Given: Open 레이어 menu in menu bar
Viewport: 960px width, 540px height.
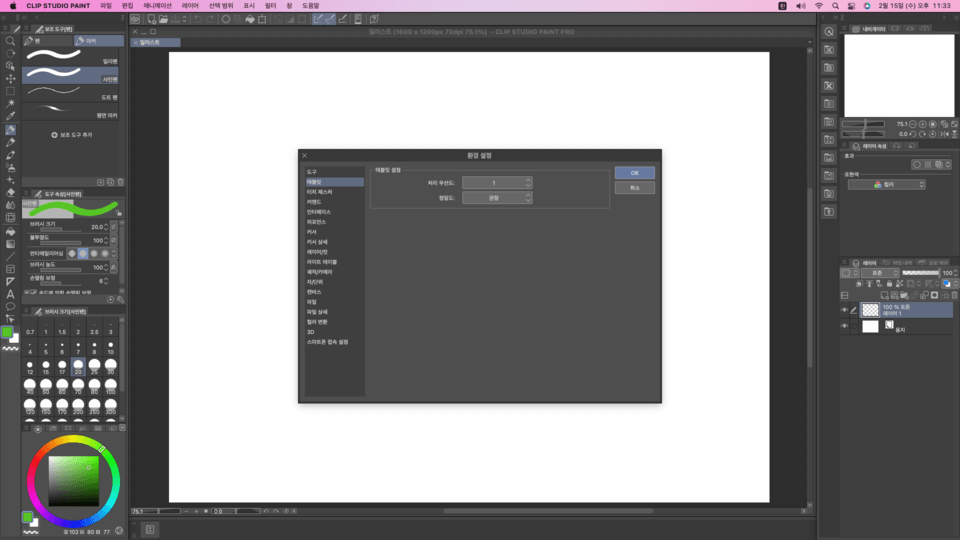Looking at the screenshot, I should point(190,6).
